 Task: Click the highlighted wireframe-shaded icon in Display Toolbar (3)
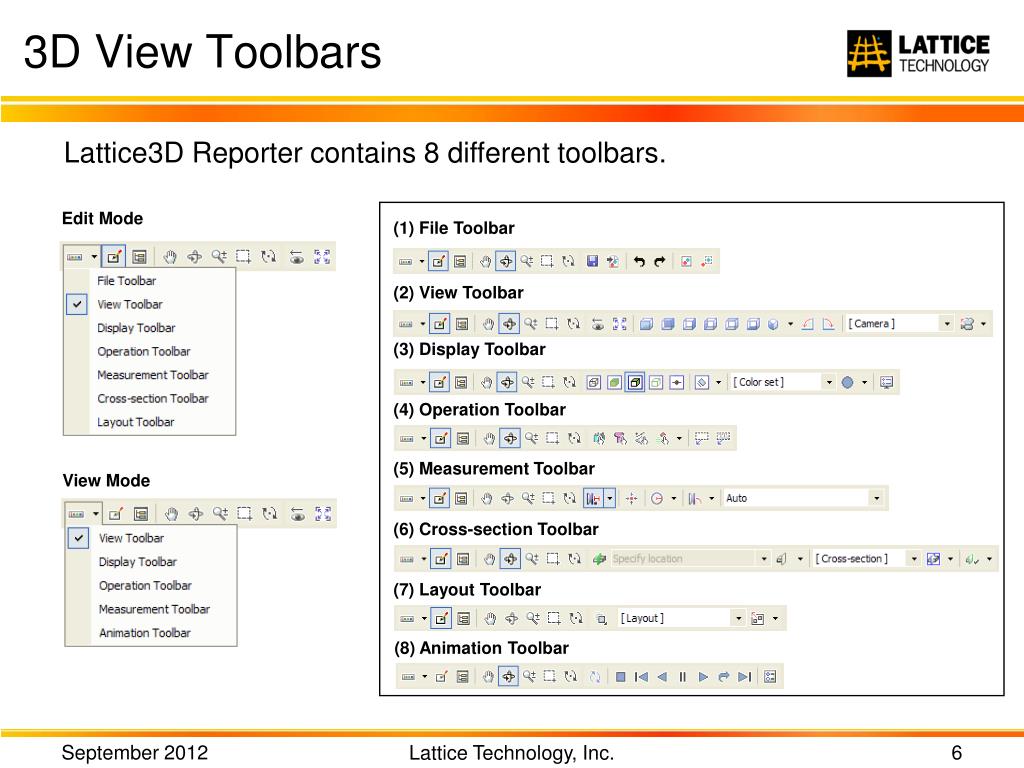point(635,382)
